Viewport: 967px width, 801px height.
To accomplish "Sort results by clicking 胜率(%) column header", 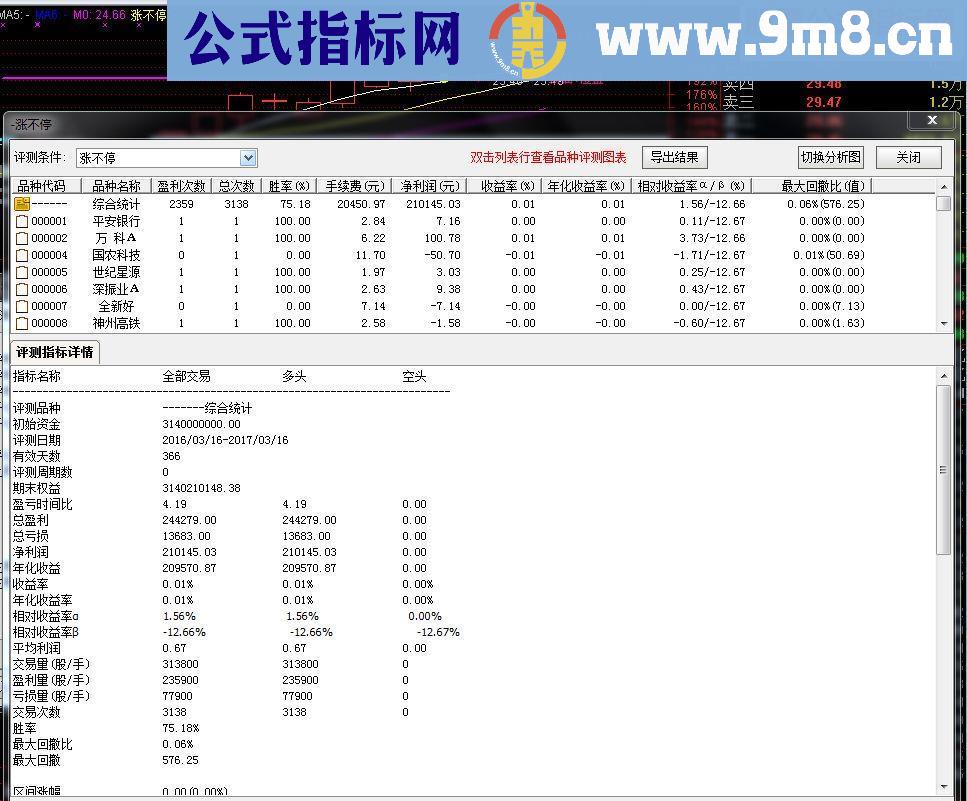I will pos(290,185).
